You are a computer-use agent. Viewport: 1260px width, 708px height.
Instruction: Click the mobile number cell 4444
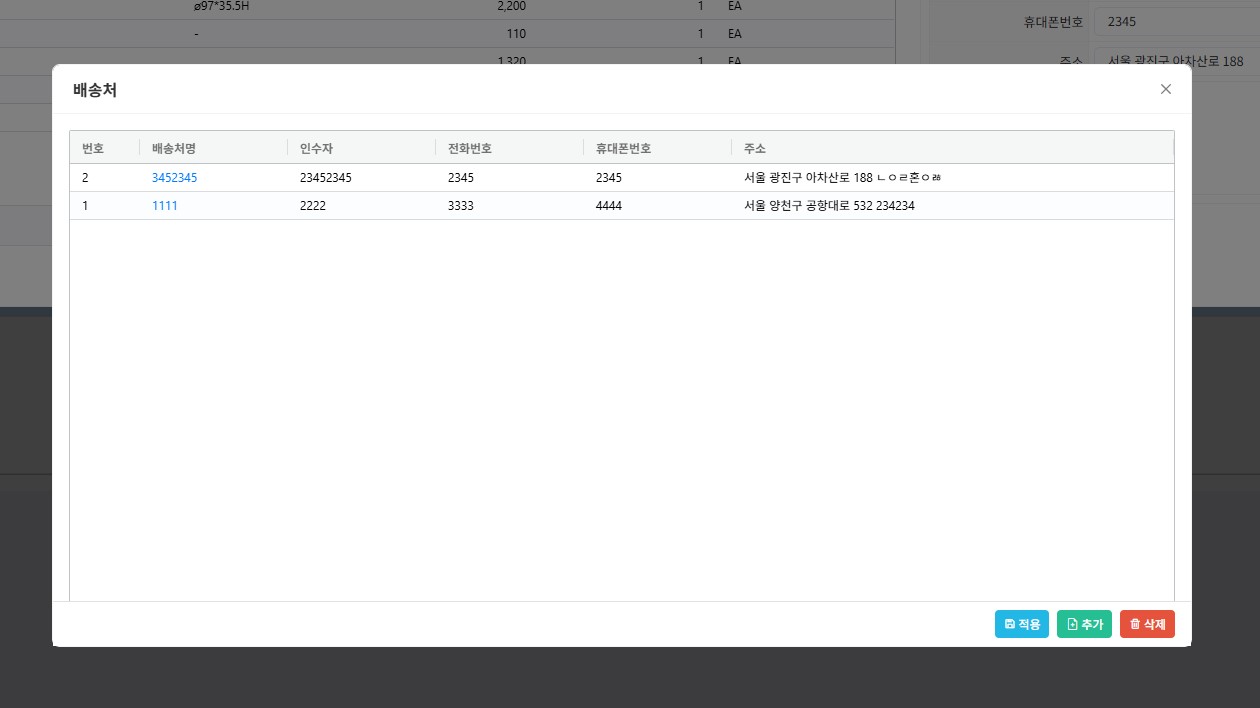click(x=609, y=206)
